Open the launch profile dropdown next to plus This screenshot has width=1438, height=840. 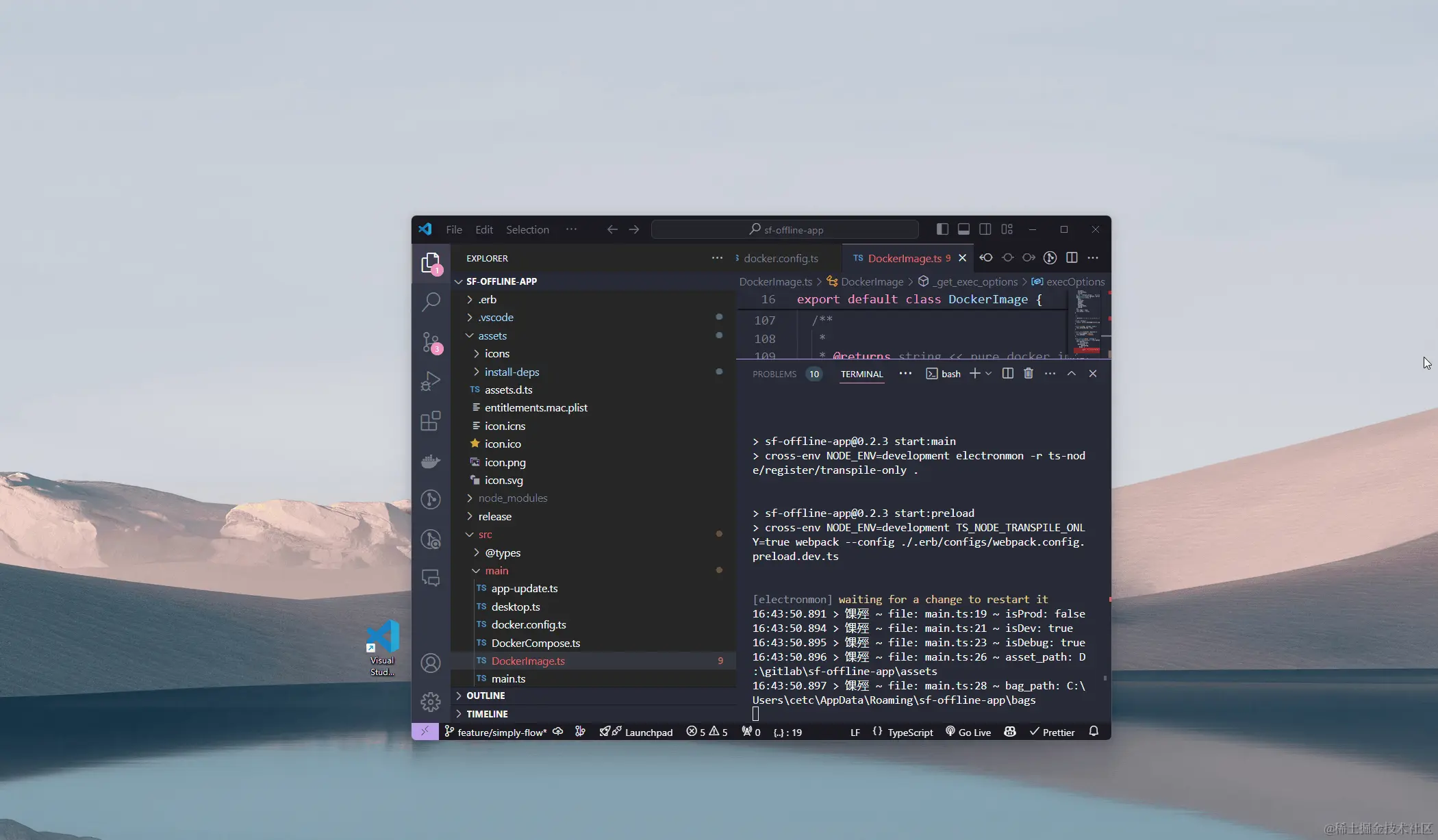click(989, 374)
